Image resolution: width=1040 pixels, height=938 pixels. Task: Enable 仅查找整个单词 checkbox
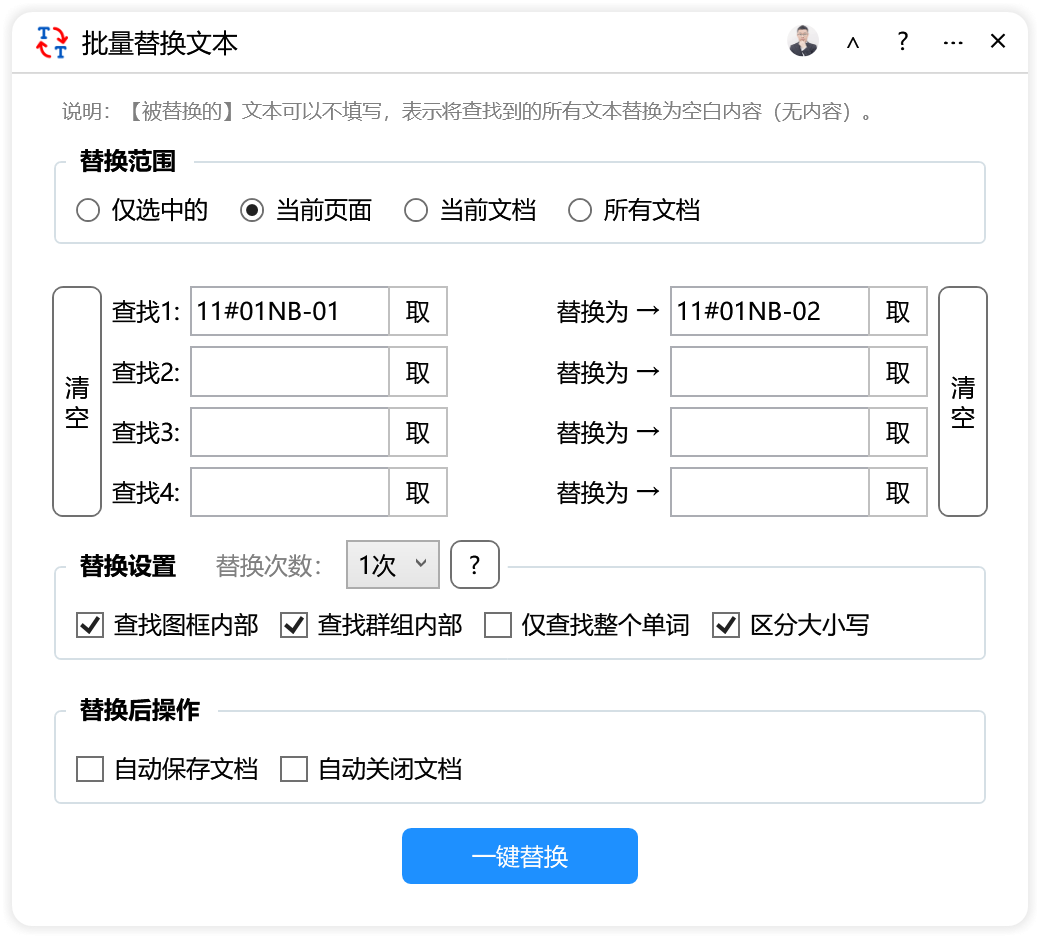click(x=498, y=626)
